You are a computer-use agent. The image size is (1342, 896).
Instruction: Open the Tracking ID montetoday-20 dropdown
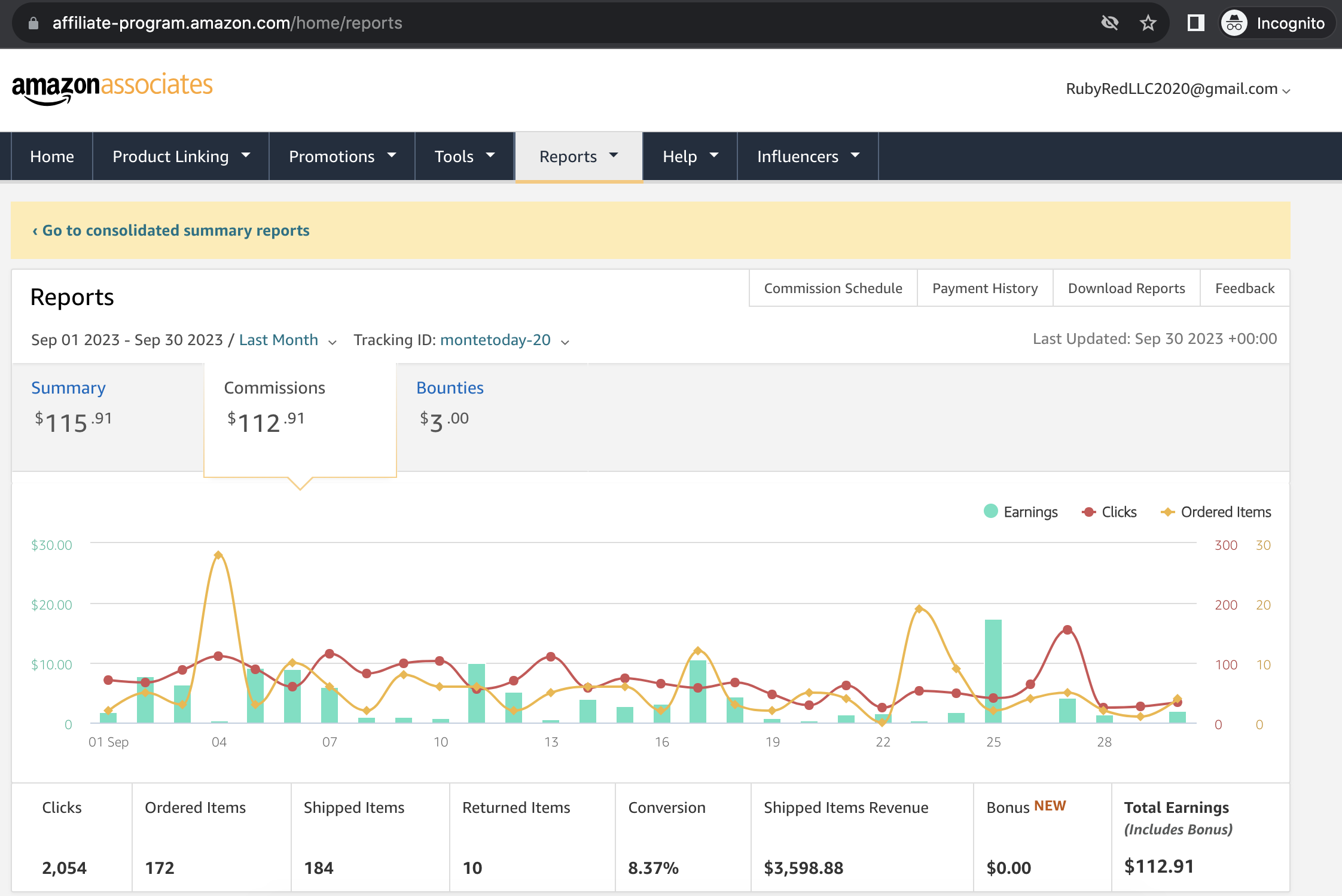click(x=505, y=340)
